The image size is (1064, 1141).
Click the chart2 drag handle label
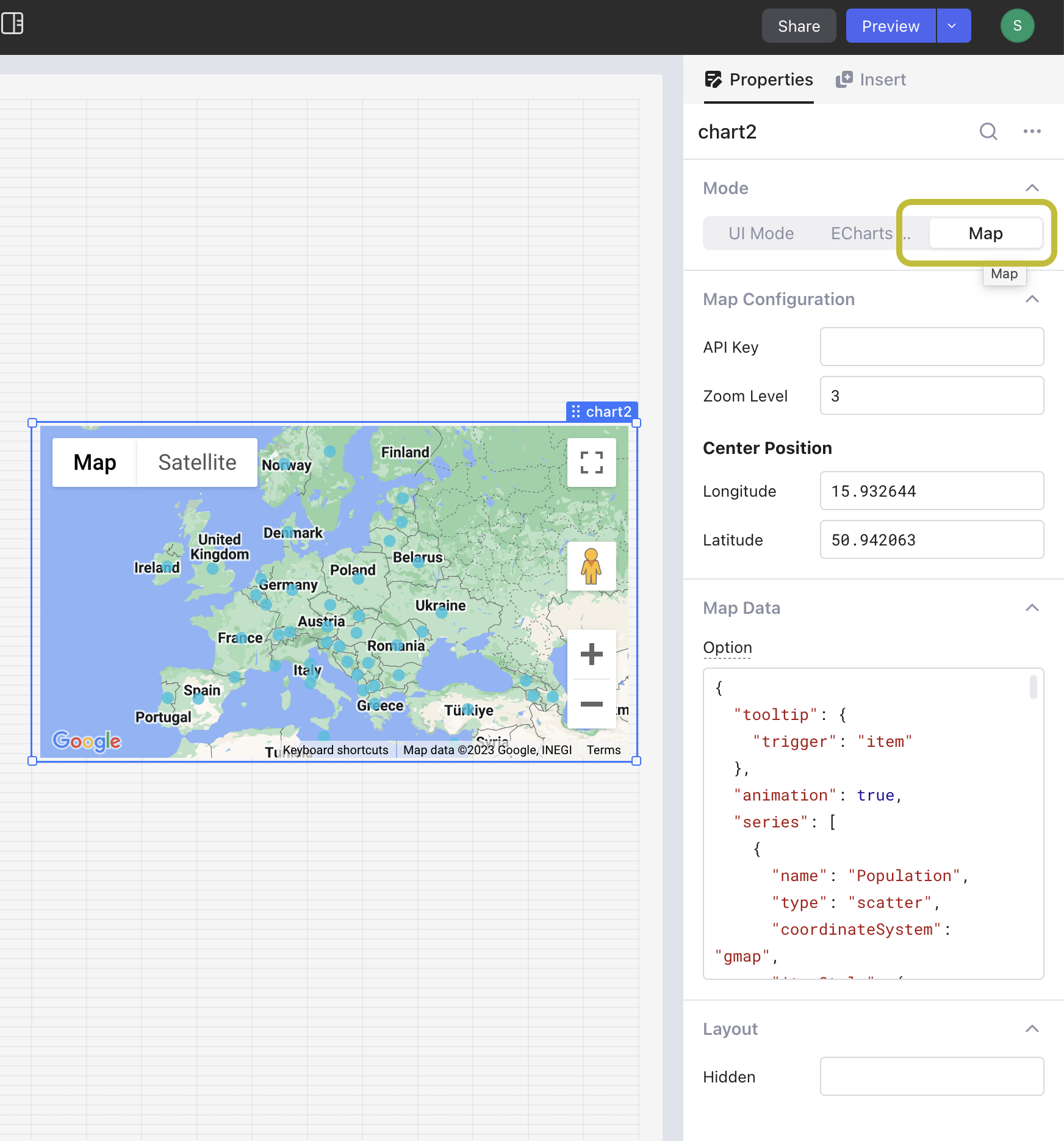[602, 412]
